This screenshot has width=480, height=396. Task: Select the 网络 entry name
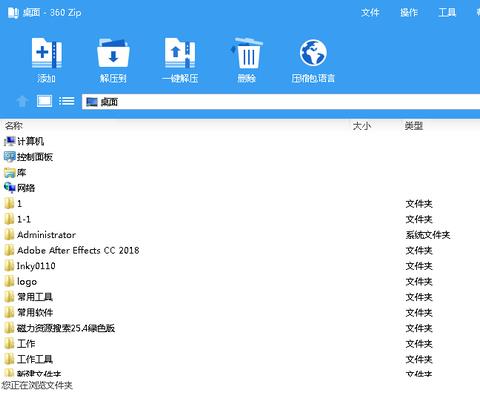click(26, 188)
